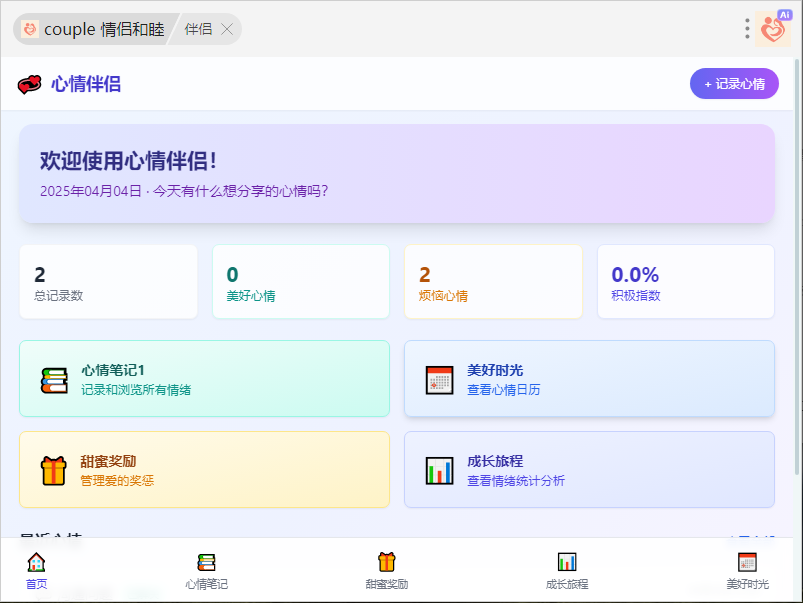Click the 查看情绪统计分析 description
Screen dimensions: 803x603
coord(516,481)
